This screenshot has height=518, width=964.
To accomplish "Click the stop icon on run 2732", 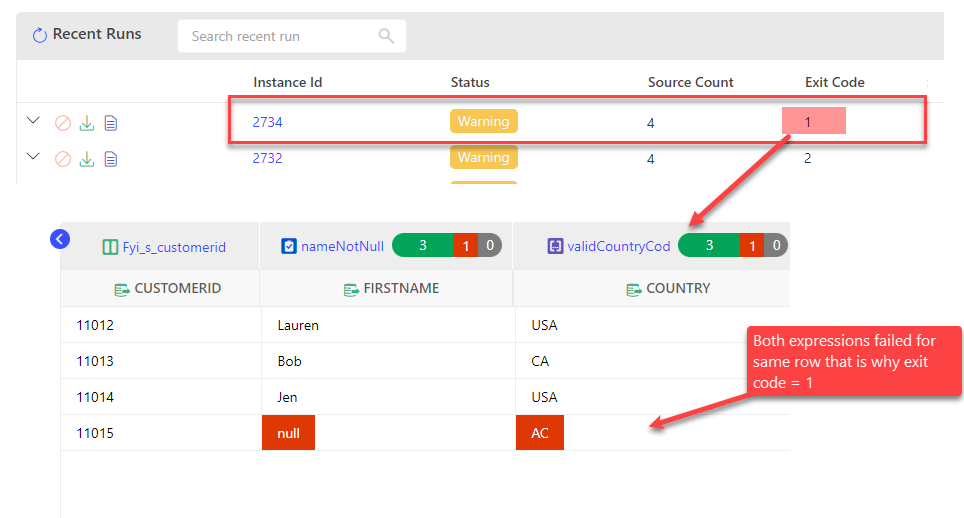I will 63,158.
